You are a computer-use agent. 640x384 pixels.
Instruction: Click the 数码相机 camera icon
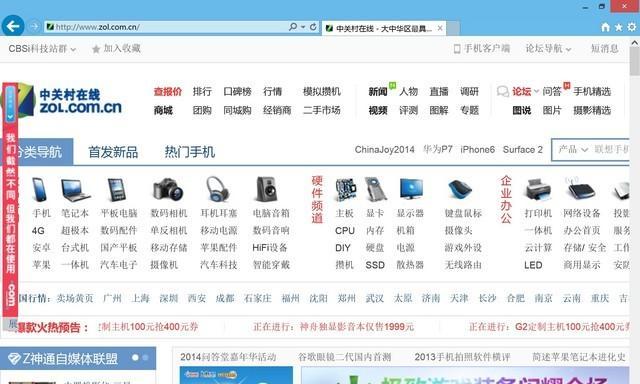click(169, 189)
